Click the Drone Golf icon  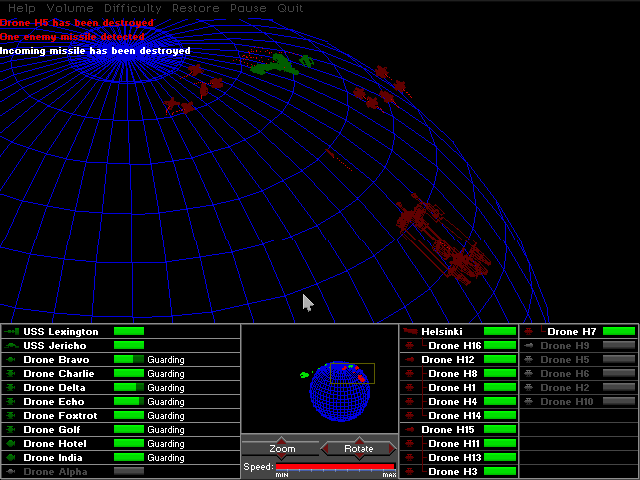pyautogui.click(x=11, y=429)
